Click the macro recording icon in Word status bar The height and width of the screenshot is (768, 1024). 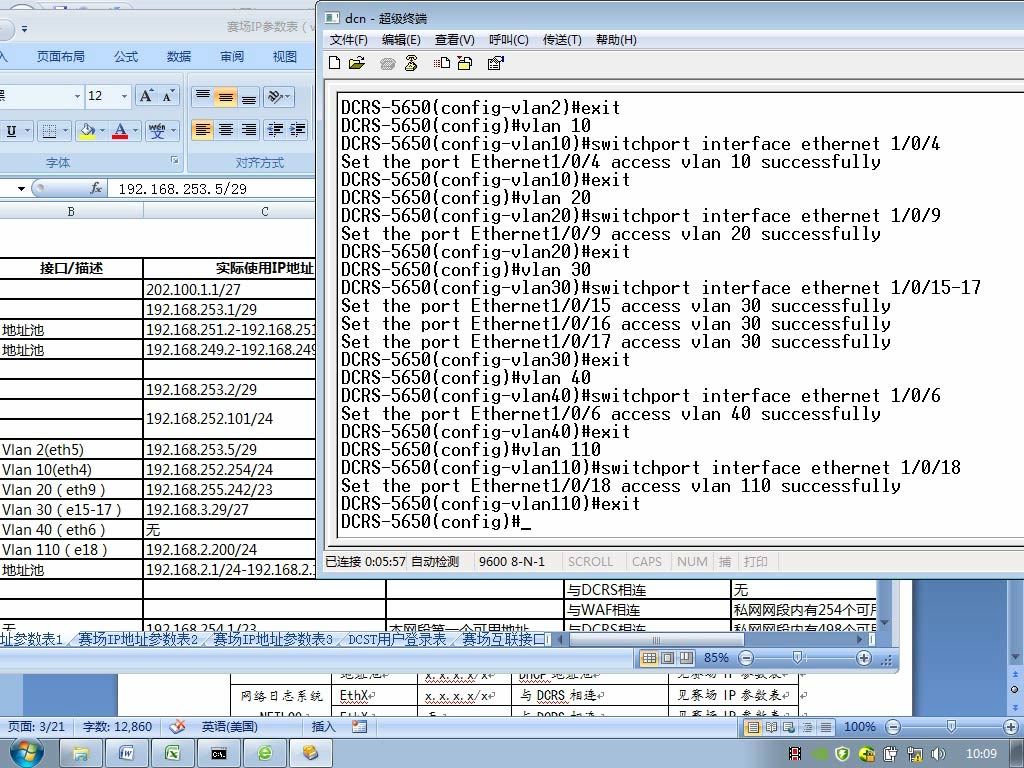(359, 726)
